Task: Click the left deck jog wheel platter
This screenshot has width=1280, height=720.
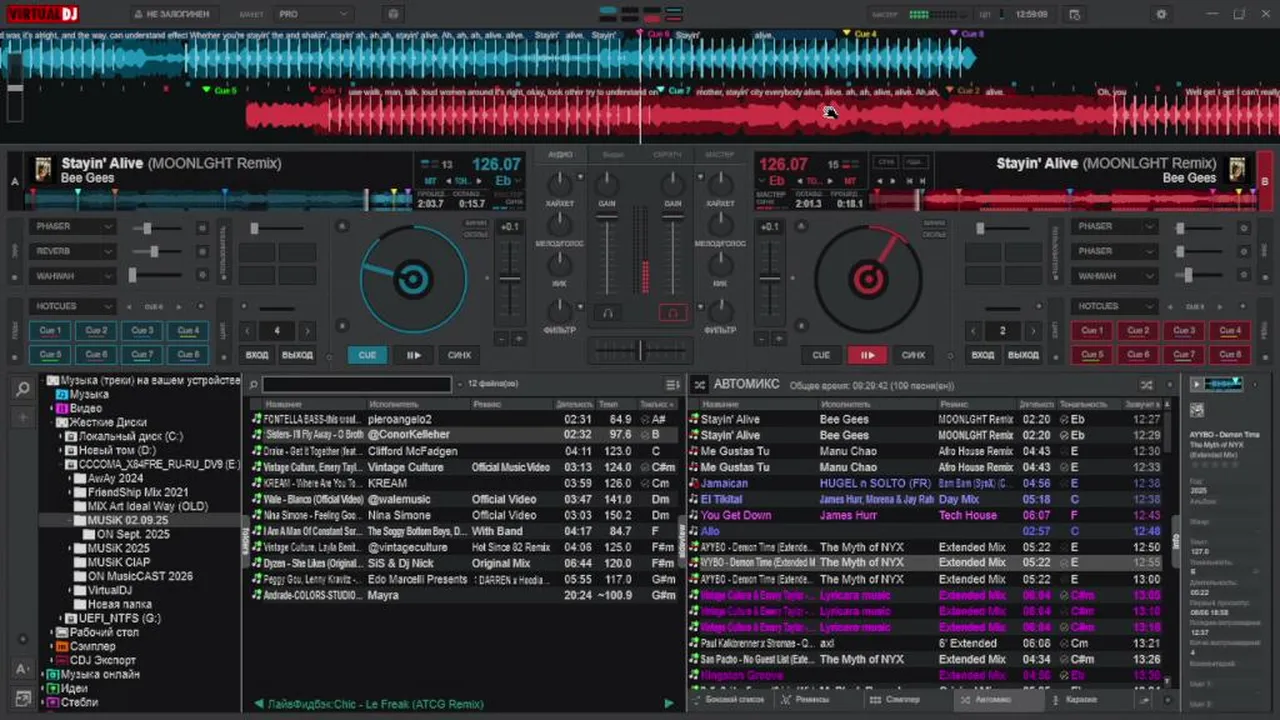Action: (x=413, y=279)
